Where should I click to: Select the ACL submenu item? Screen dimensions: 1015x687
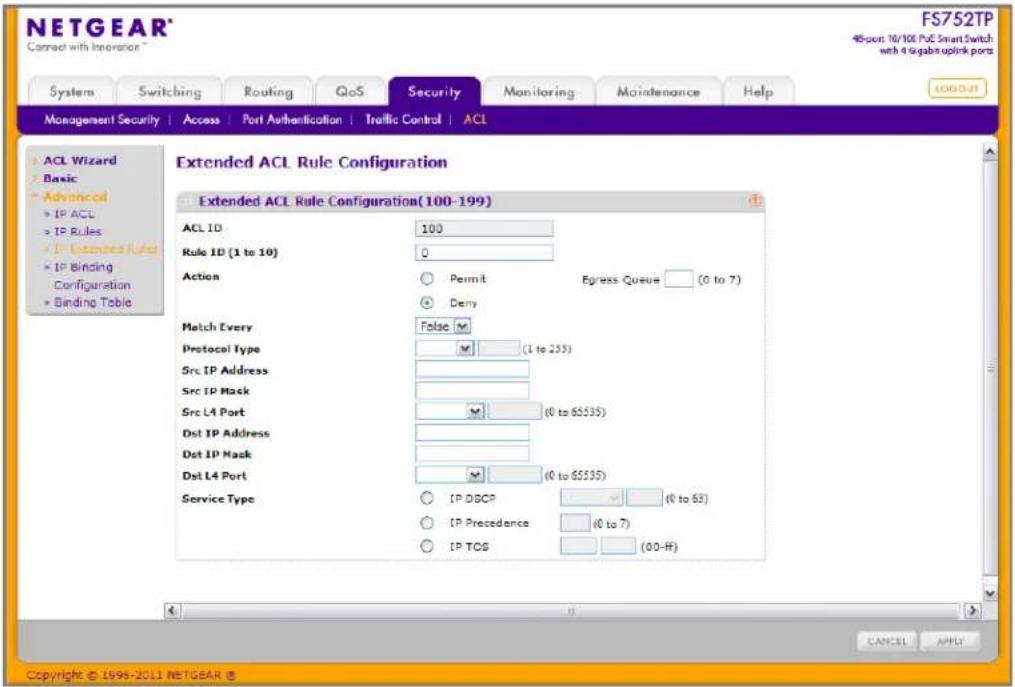[475, 119]
